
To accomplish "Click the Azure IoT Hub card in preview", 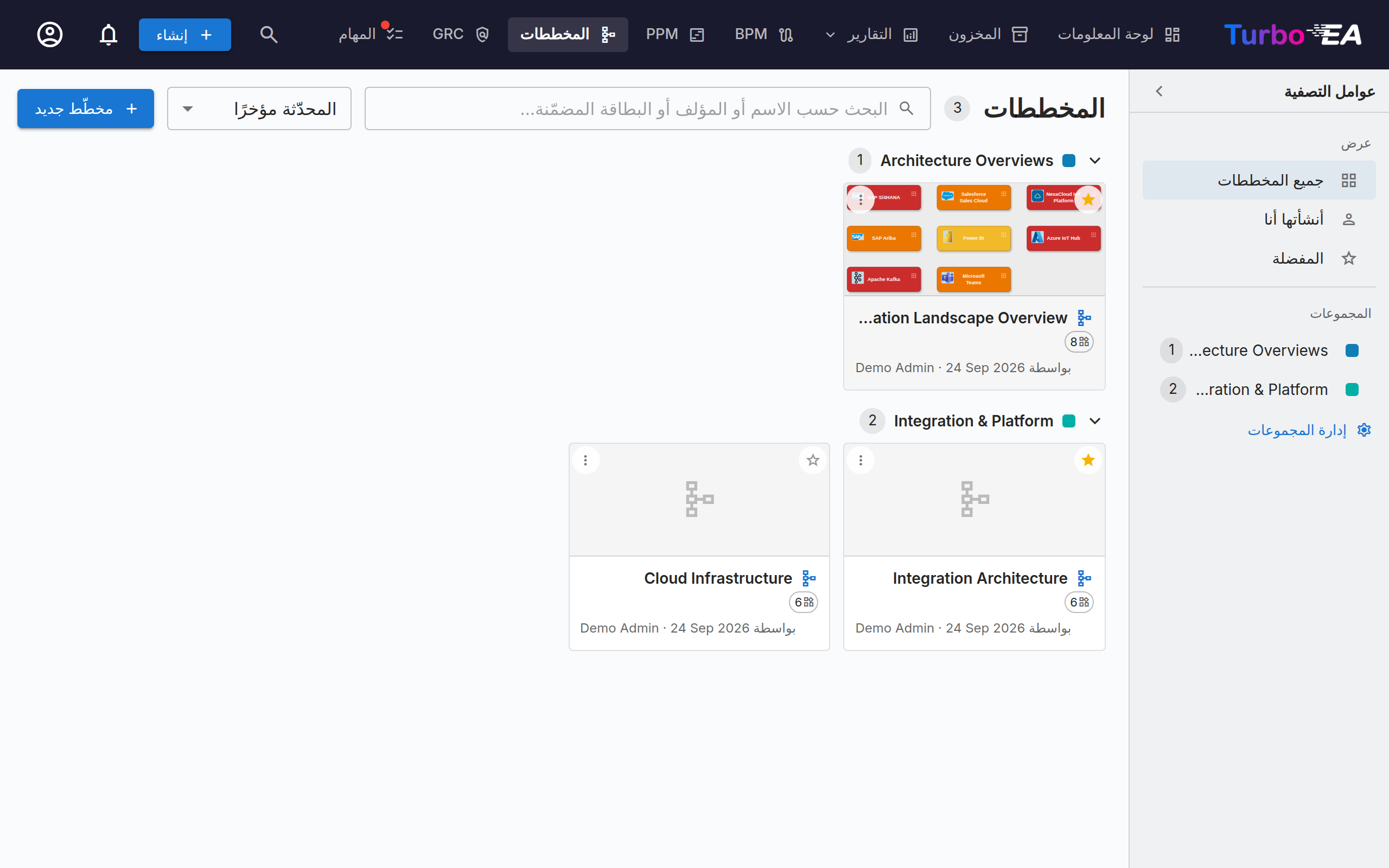I will point(1063,238).
